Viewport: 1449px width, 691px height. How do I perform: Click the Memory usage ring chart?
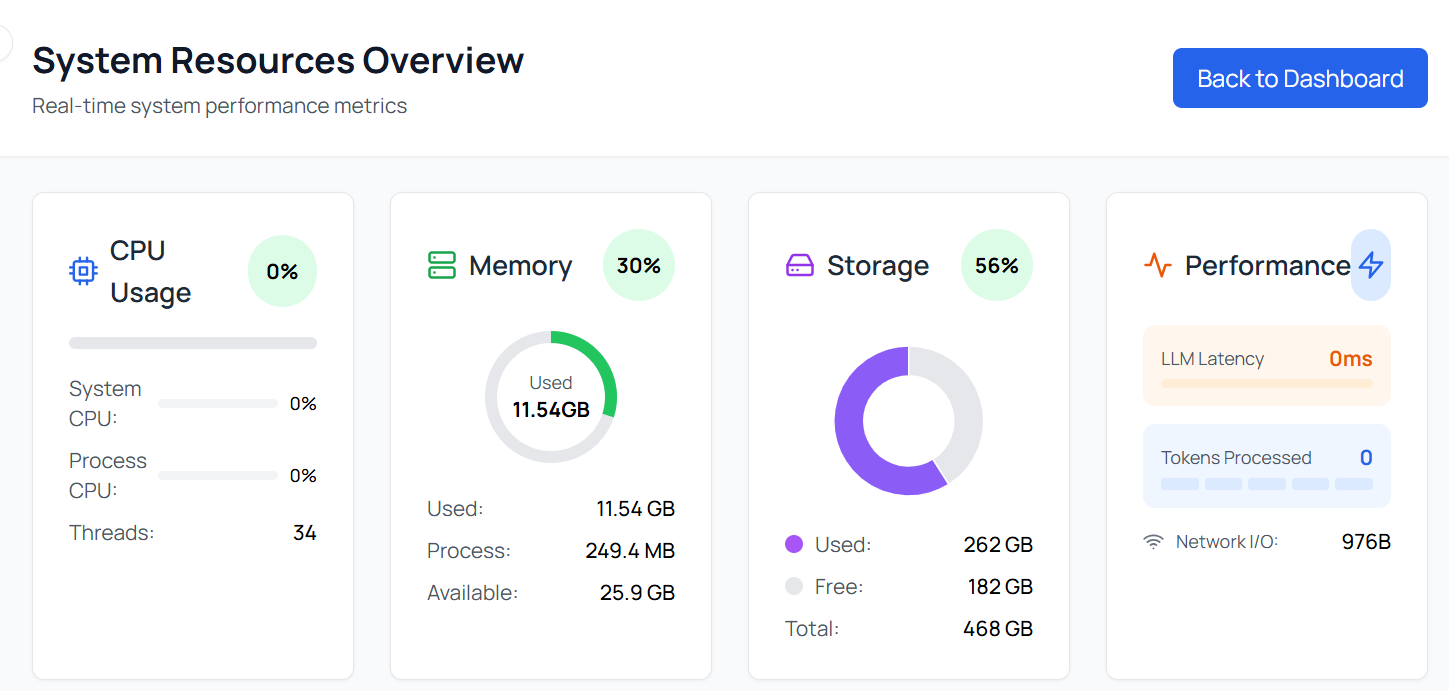point(551,397)
